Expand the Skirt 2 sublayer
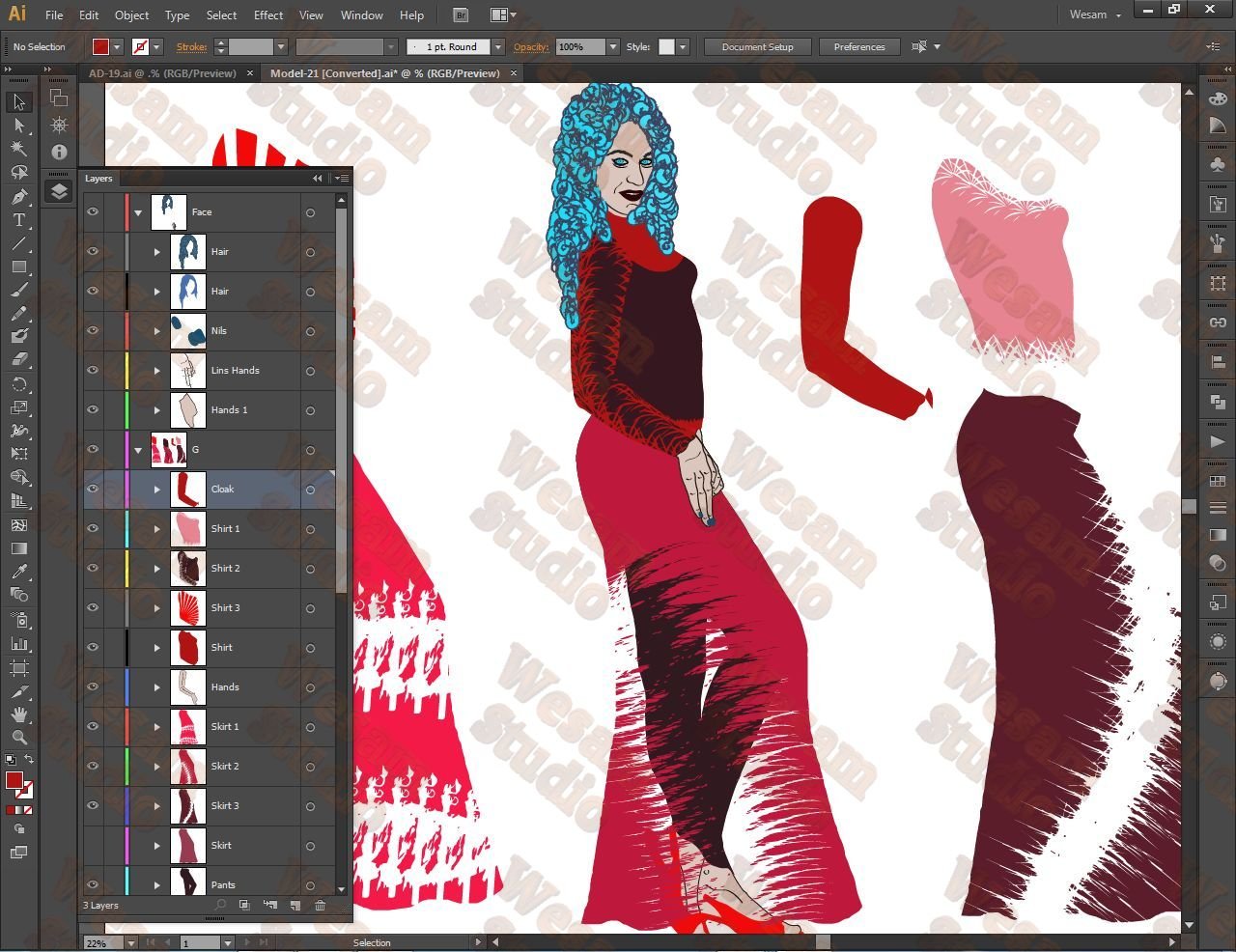 [157, 767]
